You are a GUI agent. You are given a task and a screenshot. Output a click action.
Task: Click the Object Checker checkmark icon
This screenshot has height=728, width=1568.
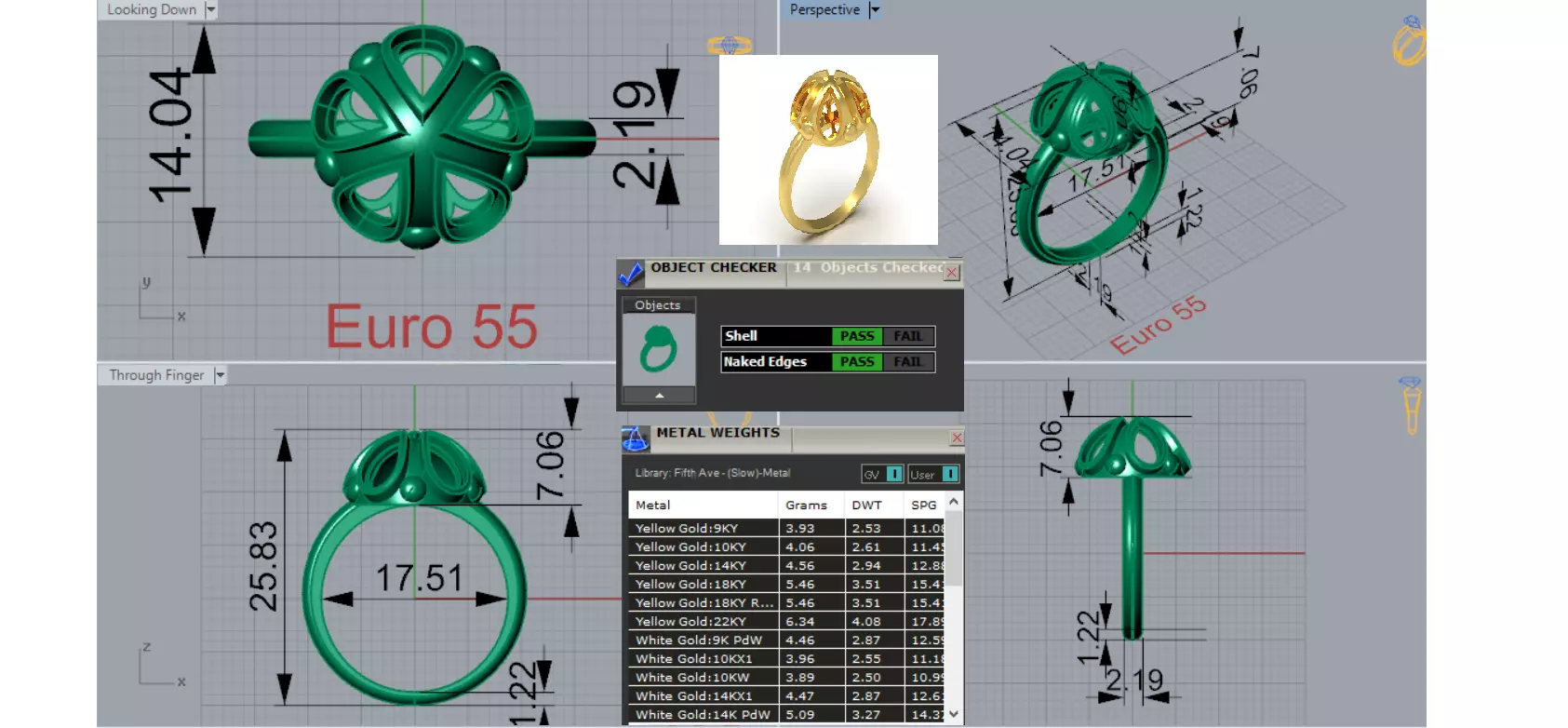[631, 274]
